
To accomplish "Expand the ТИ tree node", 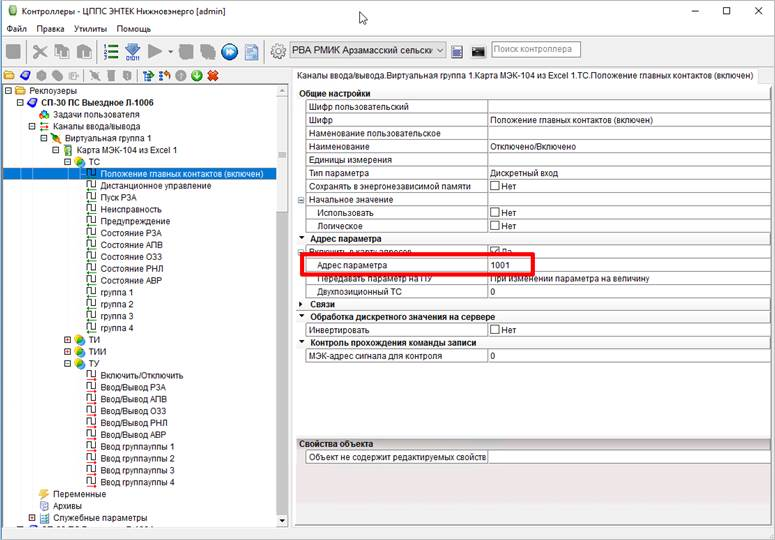I will (68, 340).
